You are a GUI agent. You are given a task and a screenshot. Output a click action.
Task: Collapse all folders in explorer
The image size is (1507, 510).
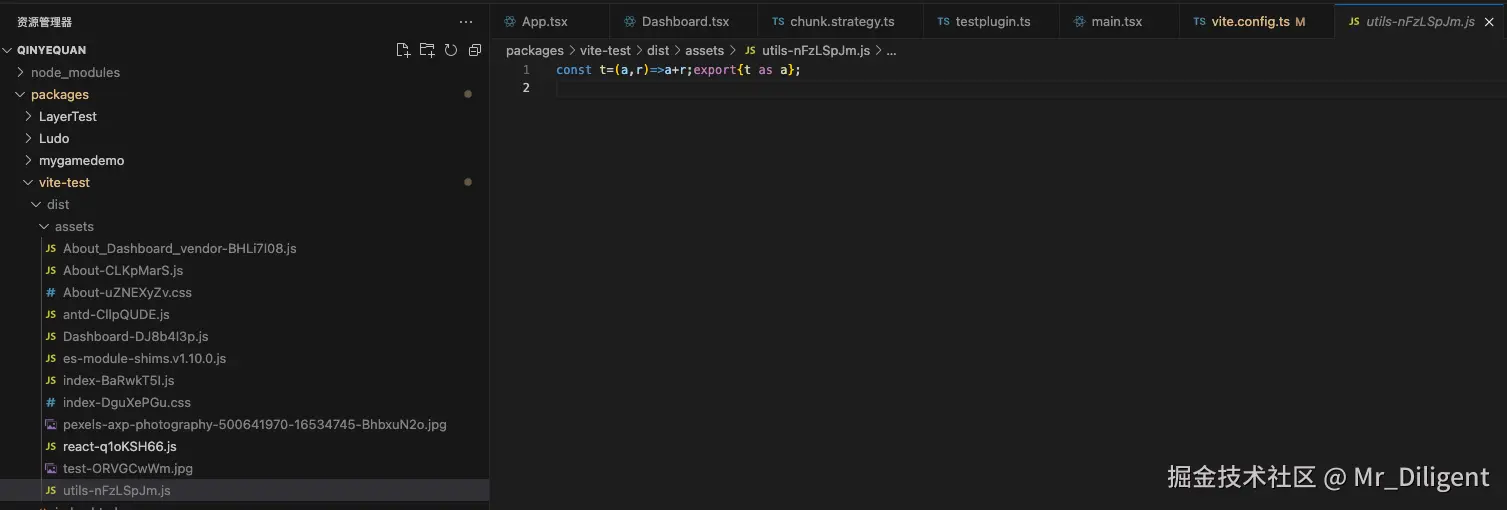(475, 50)
